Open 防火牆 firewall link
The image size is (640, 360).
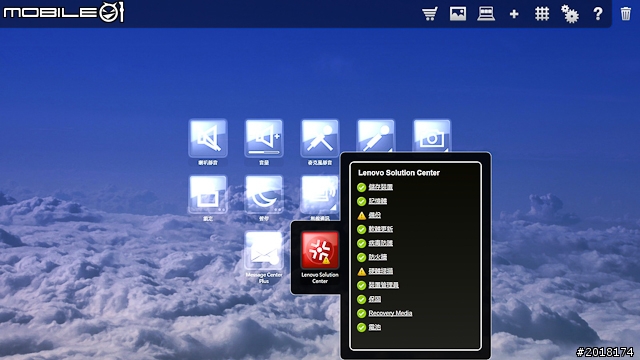[378, 257]
